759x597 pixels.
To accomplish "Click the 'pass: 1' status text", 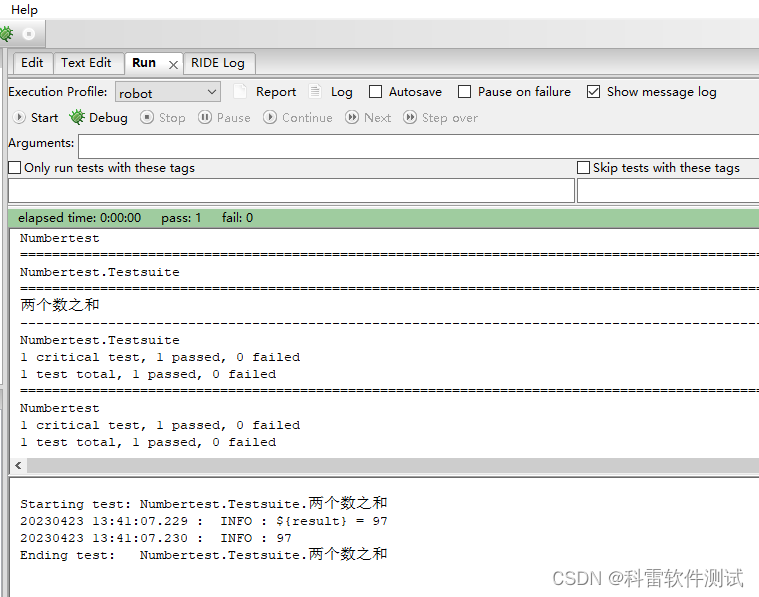I will click(x=181, y=218).
